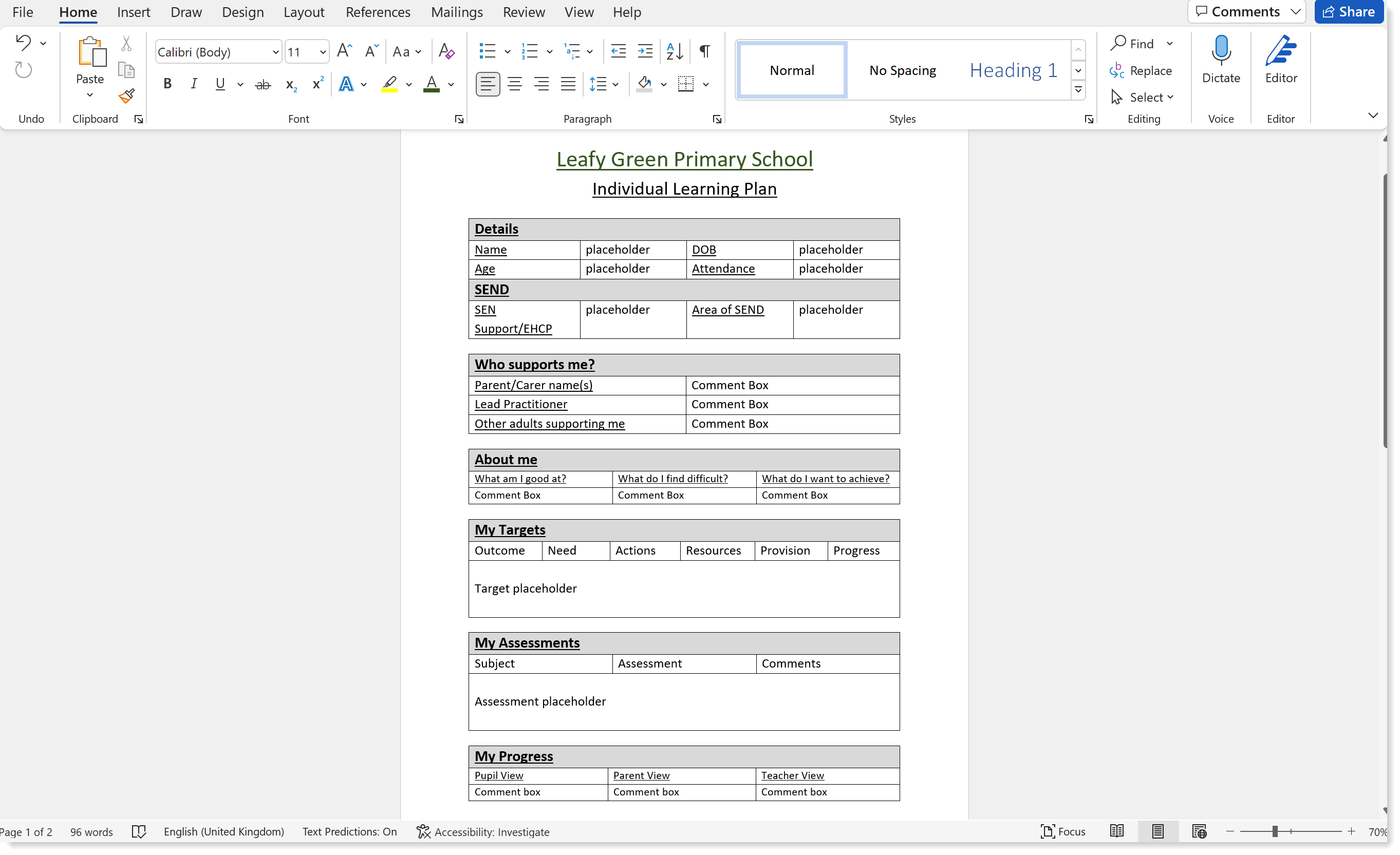Screen dimensions: 1400x855
Task: Open the bullets list dropdown arrow
Action: click(x=507, y=52)
